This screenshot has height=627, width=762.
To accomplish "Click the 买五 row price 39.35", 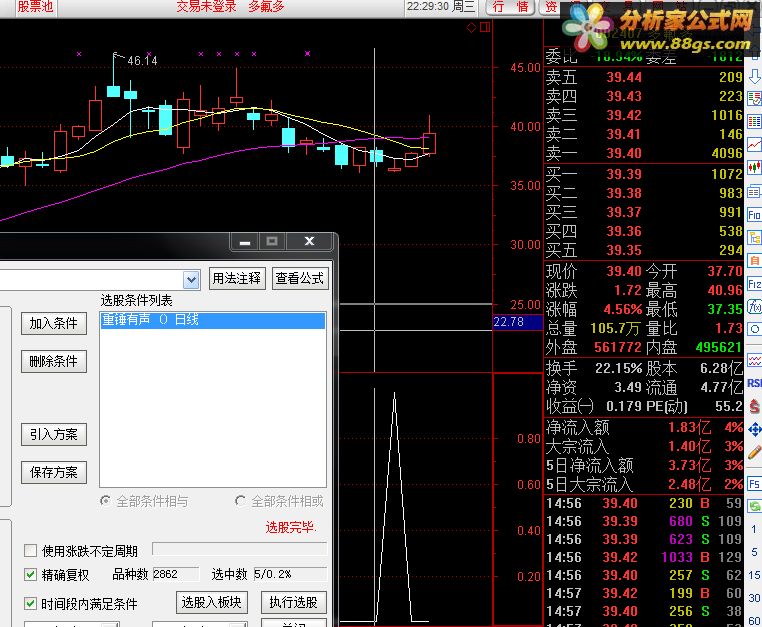I will [624, 251].
